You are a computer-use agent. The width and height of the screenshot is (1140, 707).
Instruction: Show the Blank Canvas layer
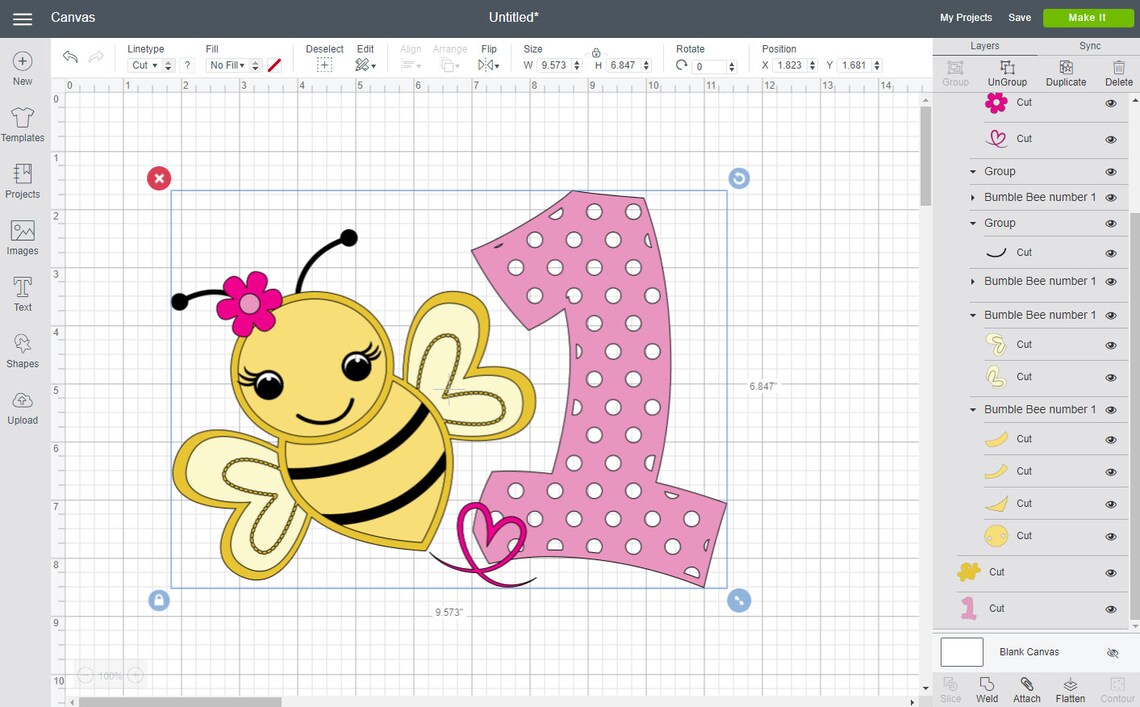(x=1112, y=653)
